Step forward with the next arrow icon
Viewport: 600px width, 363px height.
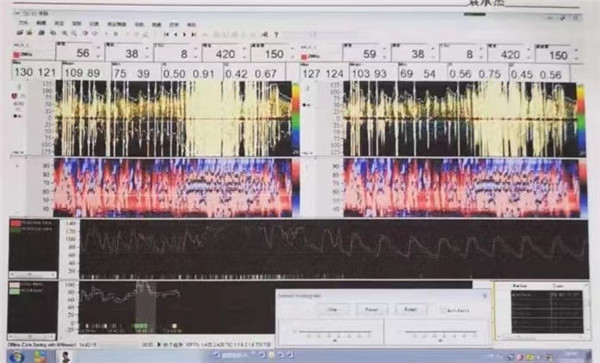[x=184, y=34]
